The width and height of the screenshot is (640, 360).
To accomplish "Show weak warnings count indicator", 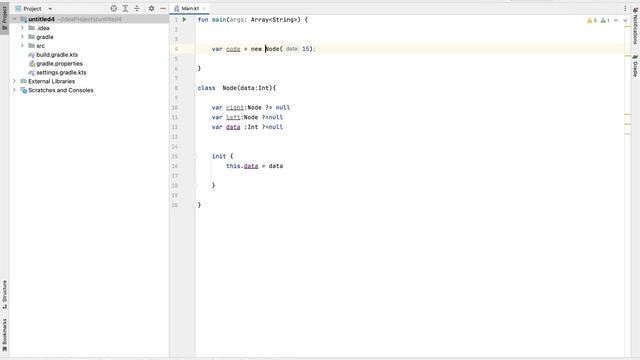I will pos(605,20).
